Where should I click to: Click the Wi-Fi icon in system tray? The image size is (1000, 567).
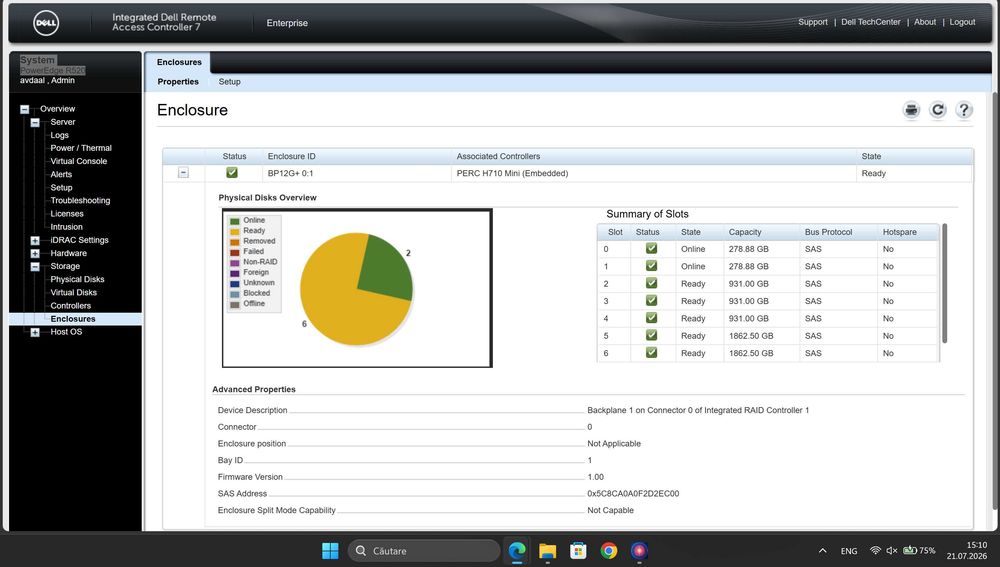click(876, 550)
